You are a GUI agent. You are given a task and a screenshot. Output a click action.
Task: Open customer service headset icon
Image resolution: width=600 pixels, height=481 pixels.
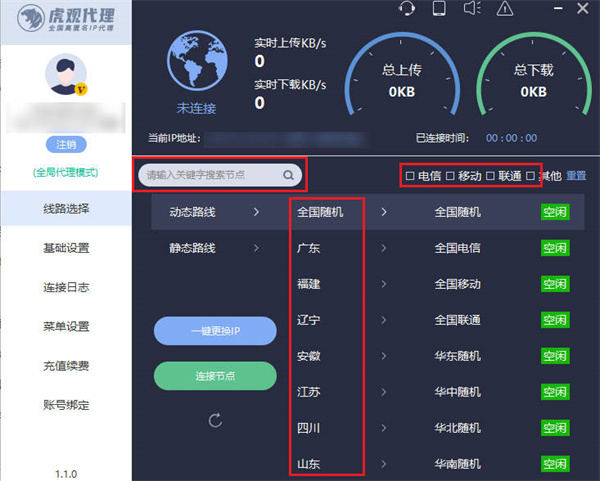[x=406, y=8]
